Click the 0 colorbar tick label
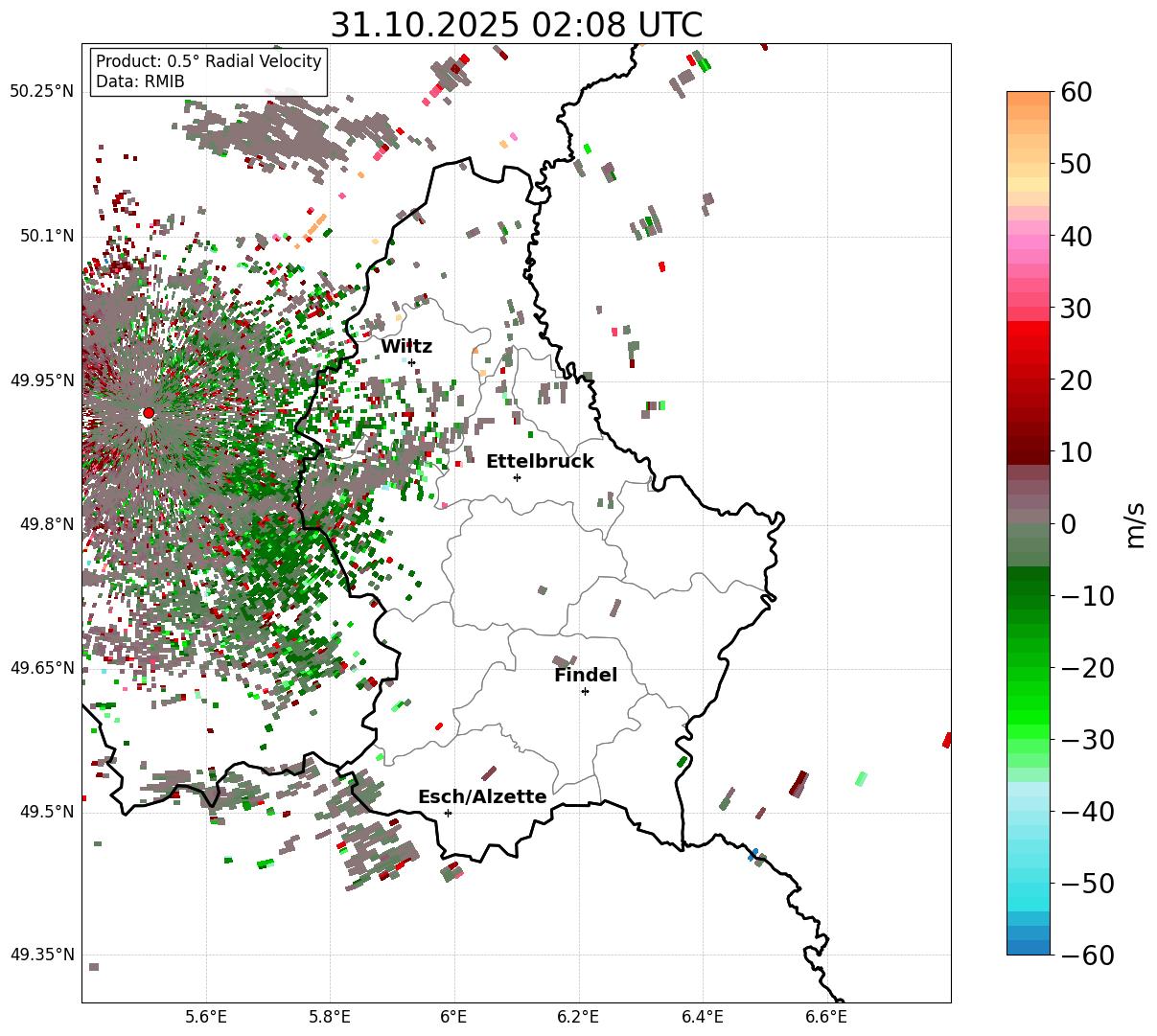This screenshot has height=1036, width=1157. tap(1067, 523)
